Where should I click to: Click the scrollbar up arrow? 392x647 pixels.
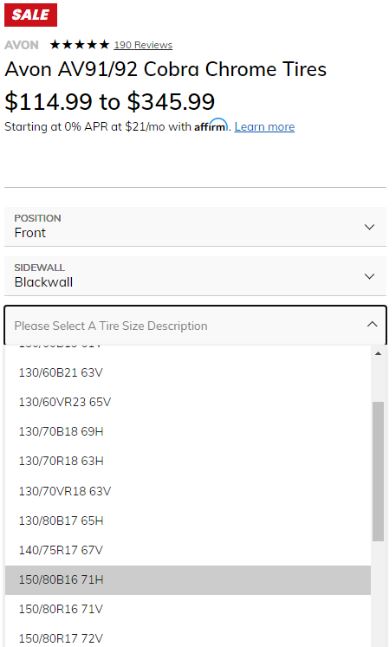378,354
